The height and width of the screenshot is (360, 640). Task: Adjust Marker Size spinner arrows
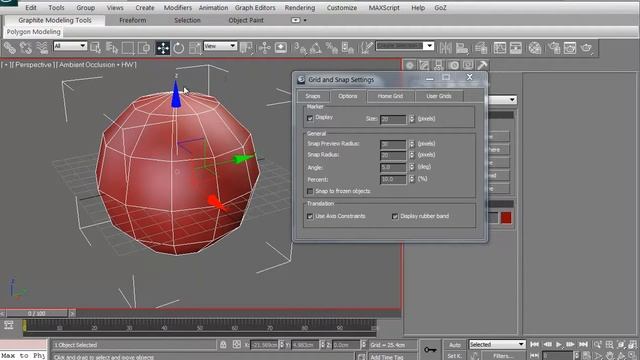click(x=411, y=119)
